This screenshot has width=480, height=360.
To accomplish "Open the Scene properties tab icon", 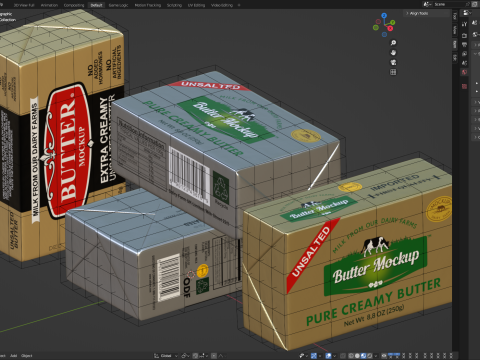I will click(x=464, y=63).
